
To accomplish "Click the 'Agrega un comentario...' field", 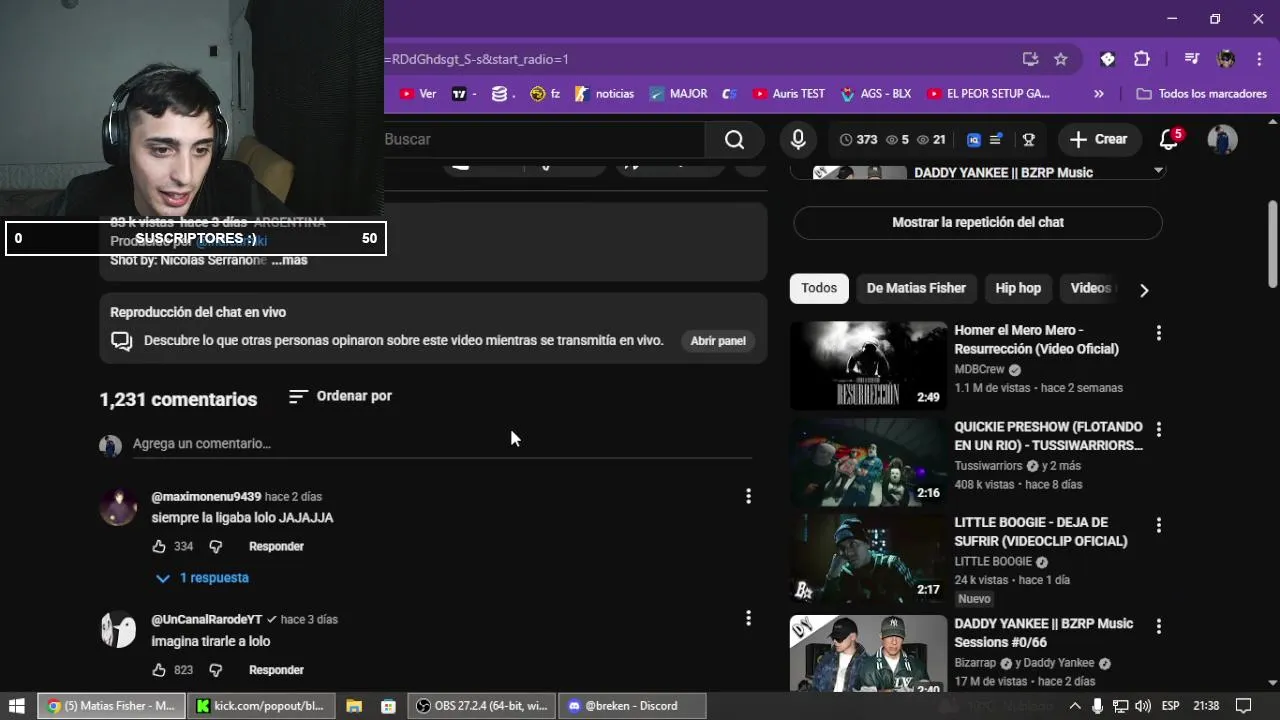I will pos(442,444).
